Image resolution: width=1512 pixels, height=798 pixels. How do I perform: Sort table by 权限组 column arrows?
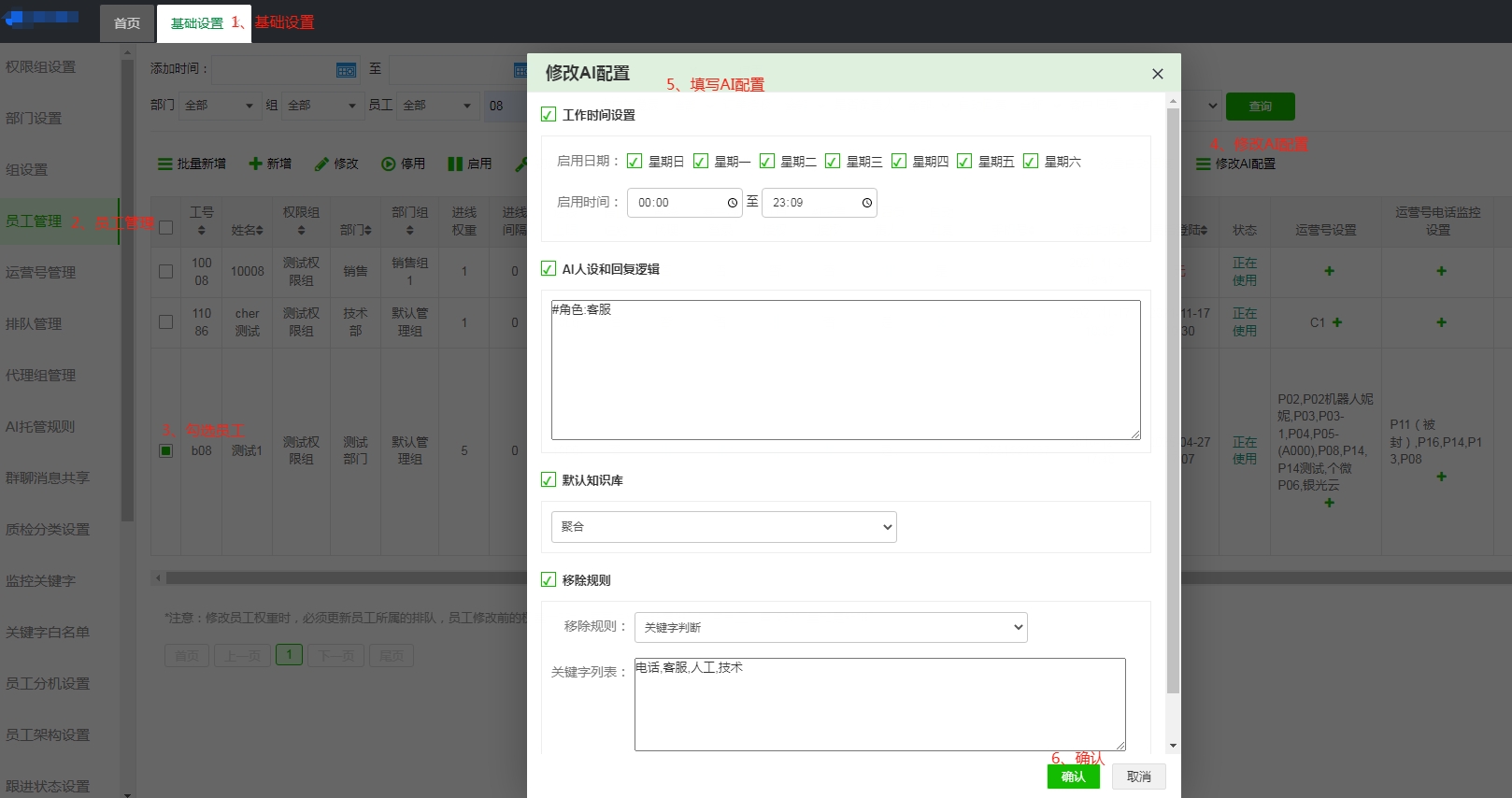coord(301,230)
